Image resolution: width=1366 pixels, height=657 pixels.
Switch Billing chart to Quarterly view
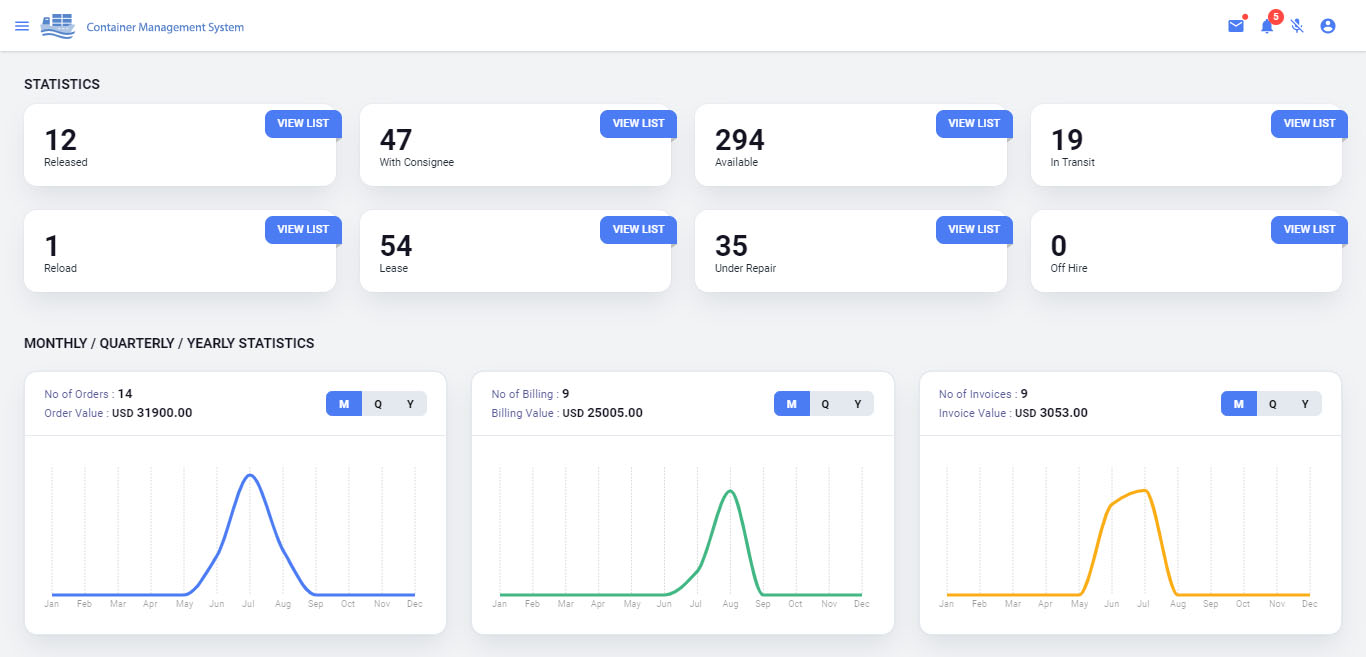(825, 404)
